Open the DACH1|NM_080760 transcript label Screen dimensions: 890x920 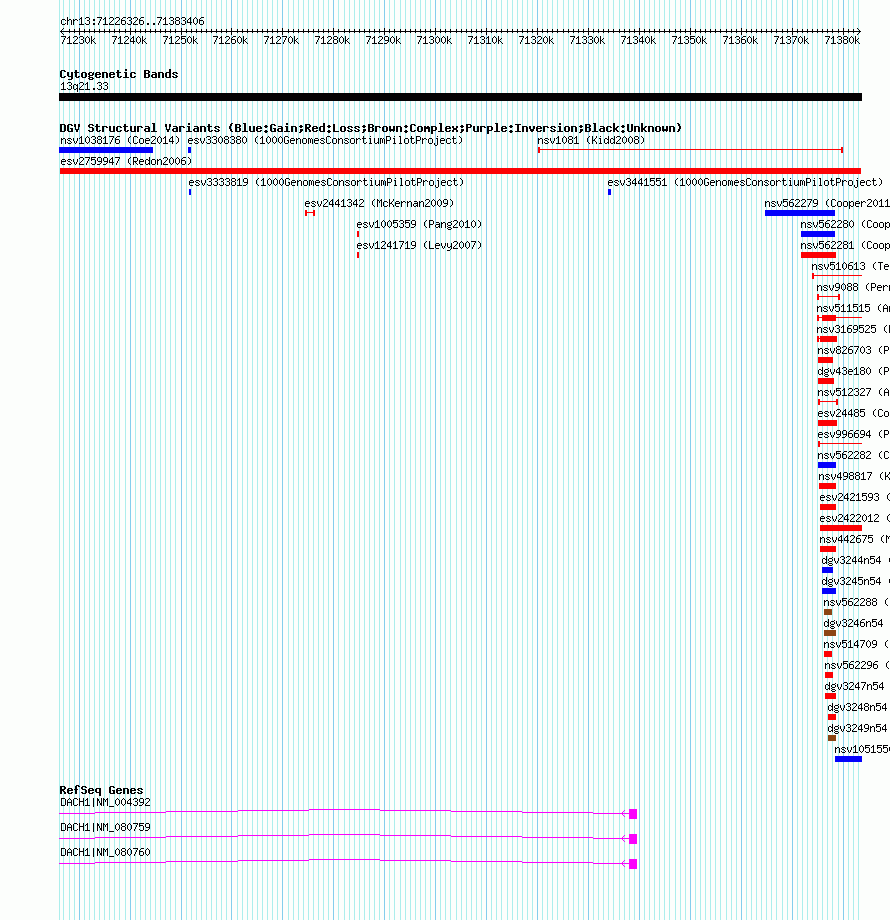(106, 853)
